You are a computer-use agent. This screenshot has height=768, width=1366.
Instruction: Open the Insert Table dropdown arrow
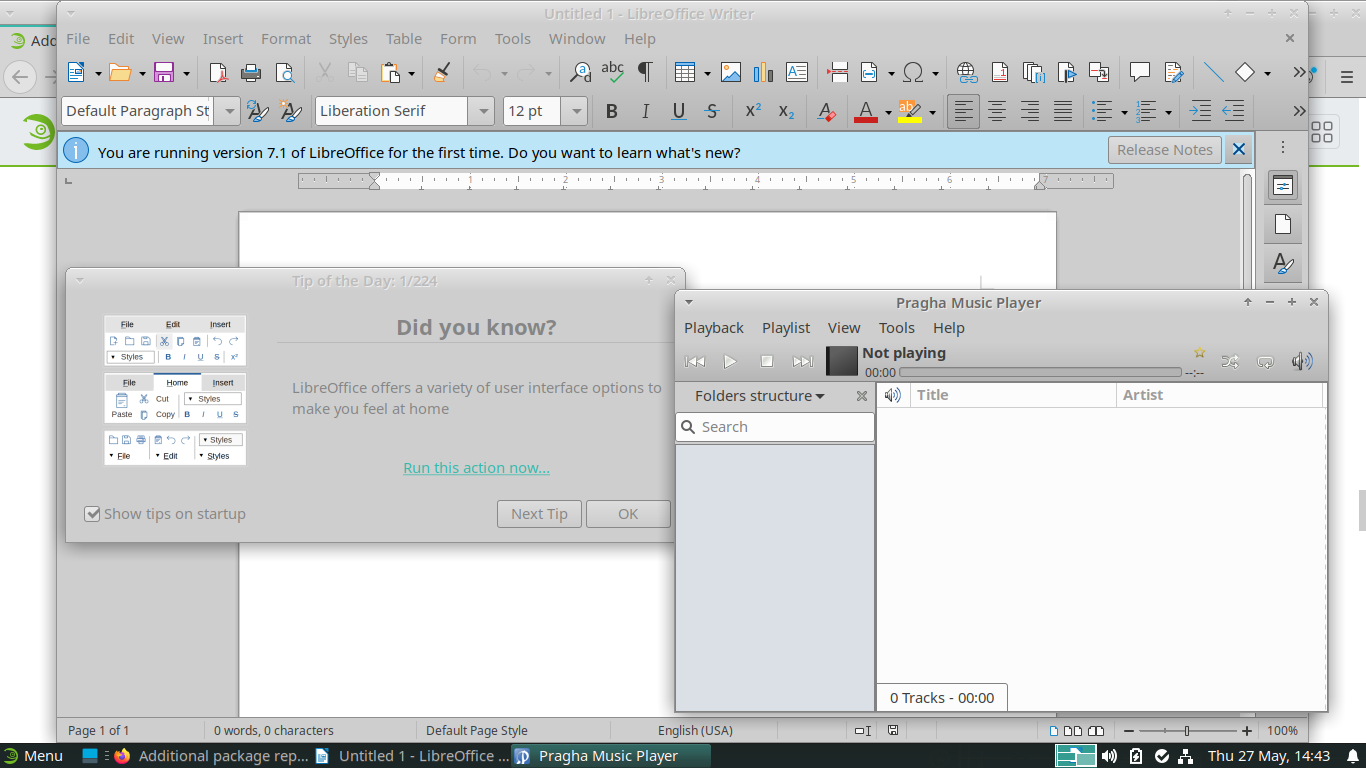click(706, 72)
